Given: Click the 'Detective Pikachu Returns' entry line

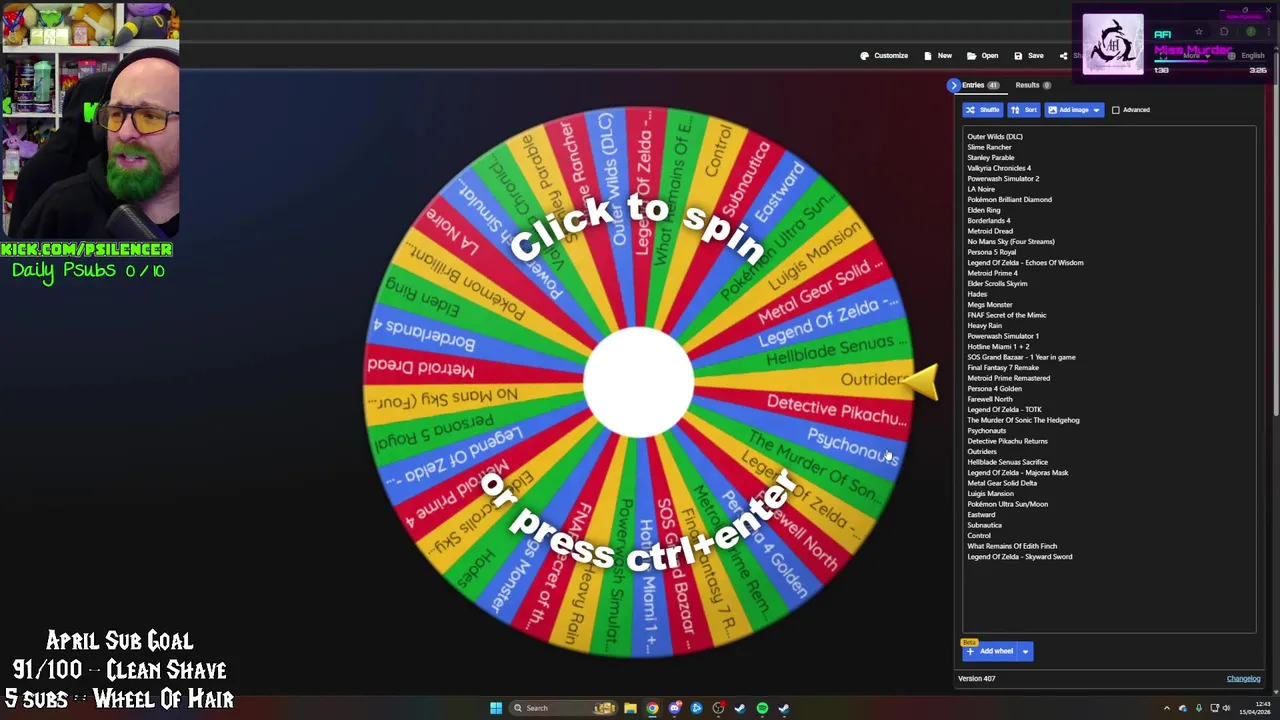Looking at the screenshot, I should pos(1007,441).
